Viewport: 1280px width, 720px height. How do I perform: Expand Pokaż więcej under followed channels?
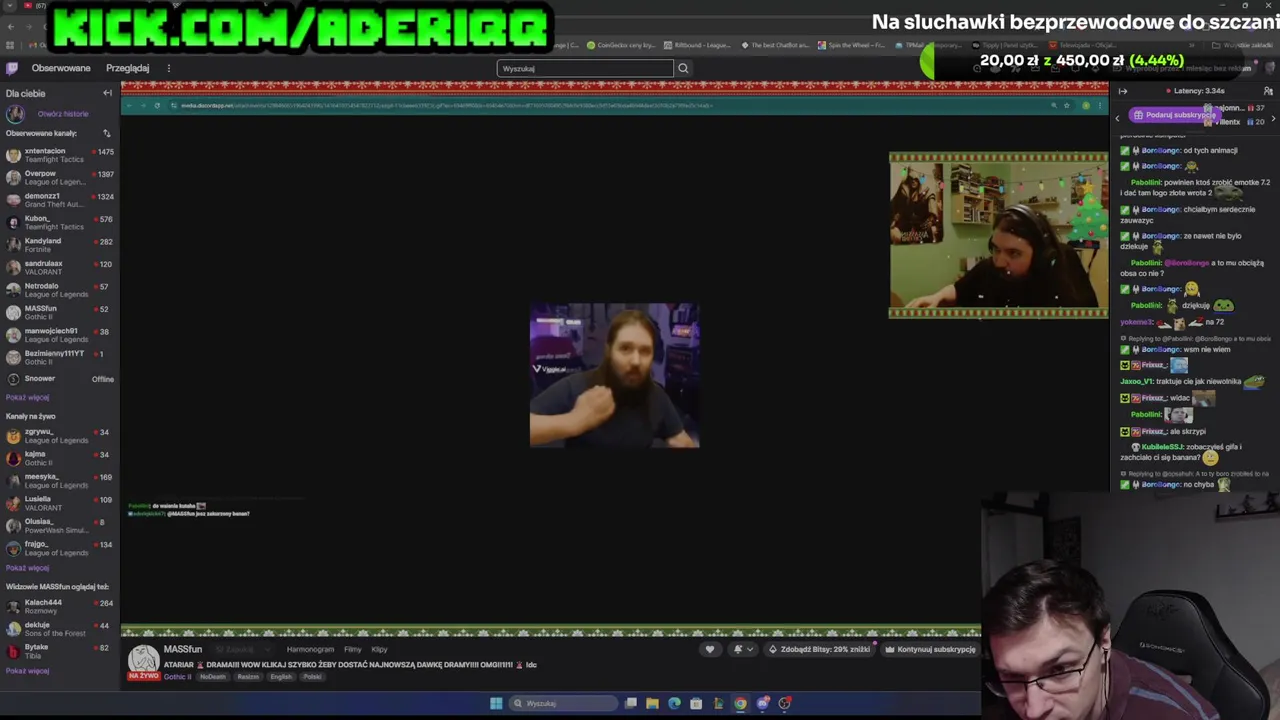27,397
